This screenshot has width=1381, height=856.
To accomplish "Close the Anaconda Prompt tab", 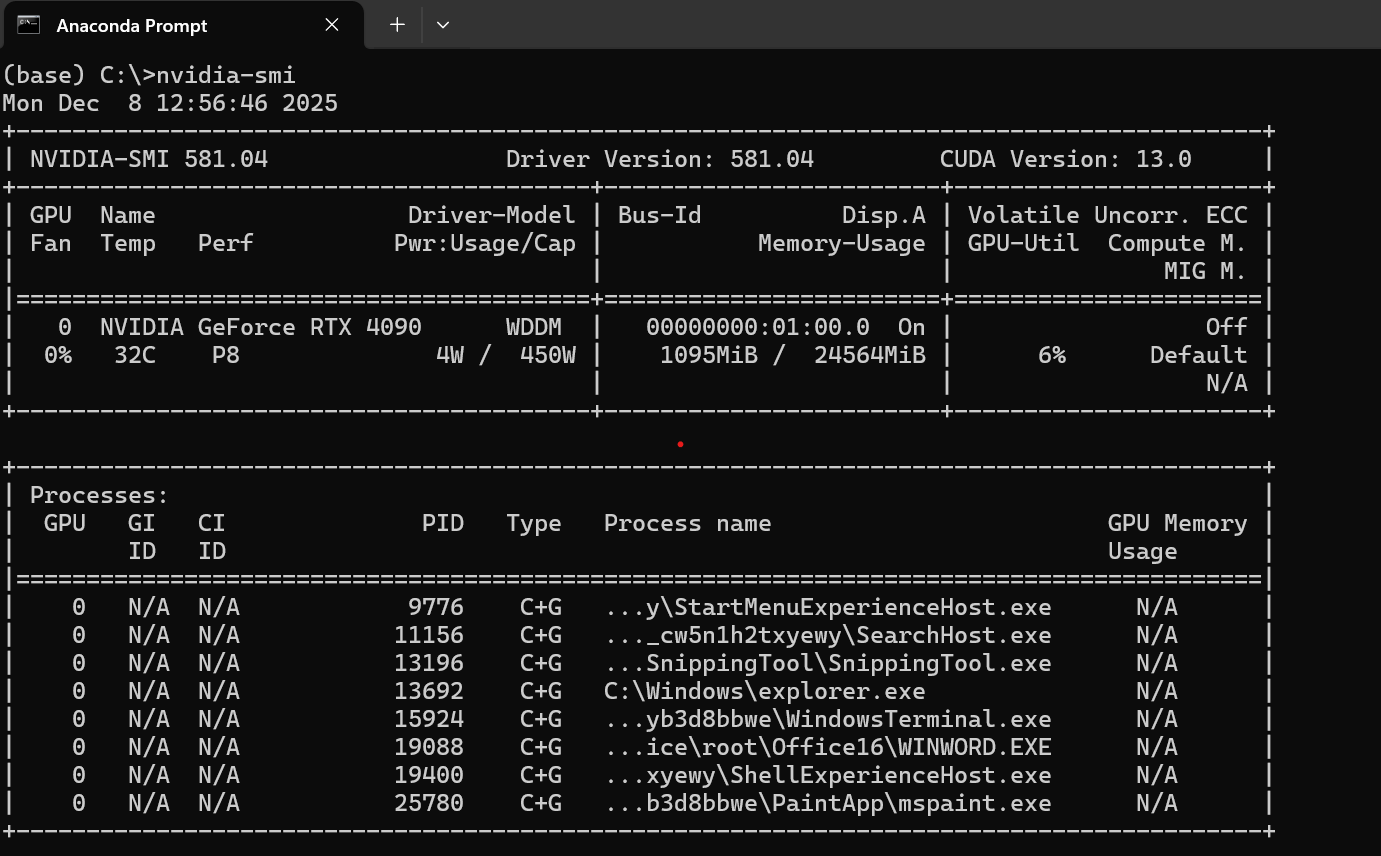I will pos(332,25).
